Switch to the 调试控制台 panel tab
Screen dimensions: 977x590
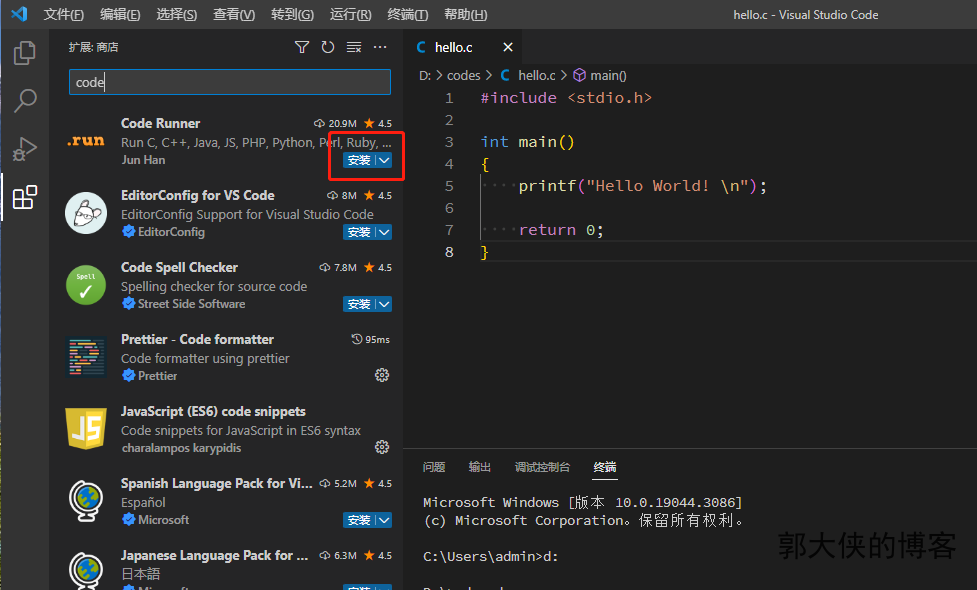pos(542,467)
